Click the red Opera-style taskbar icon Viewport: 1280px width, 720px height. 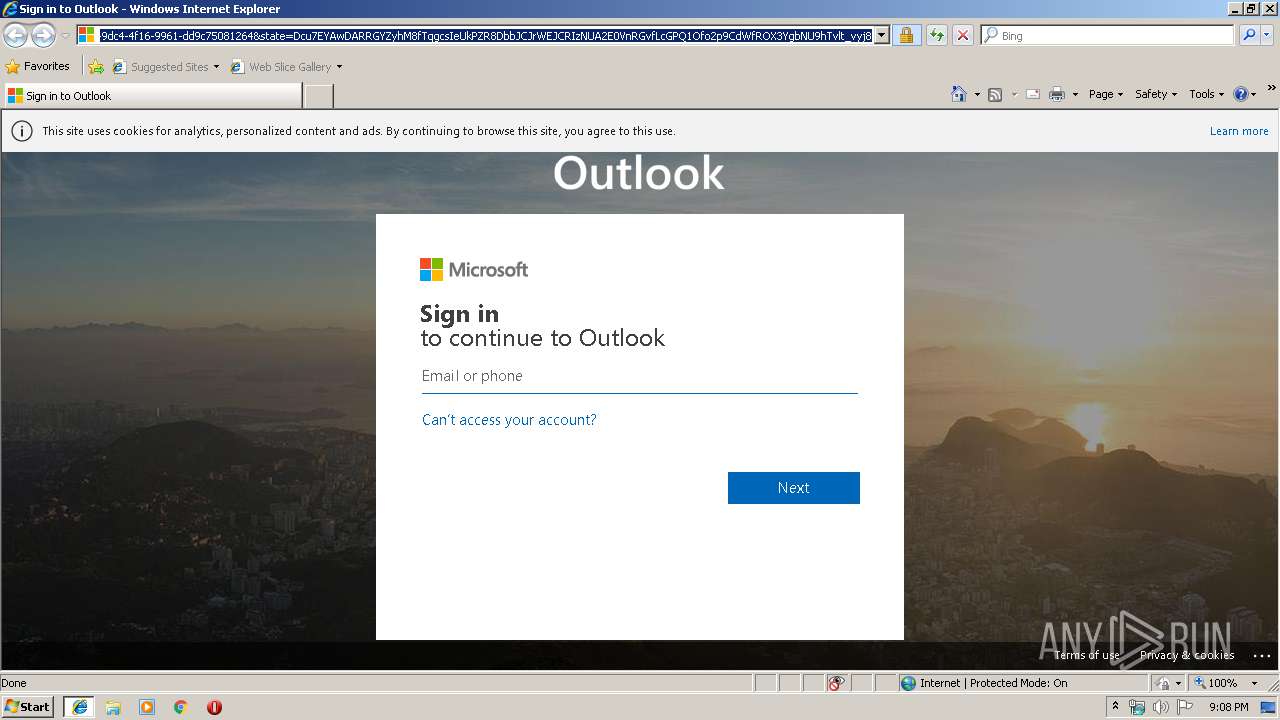click(x=214, y=707)
